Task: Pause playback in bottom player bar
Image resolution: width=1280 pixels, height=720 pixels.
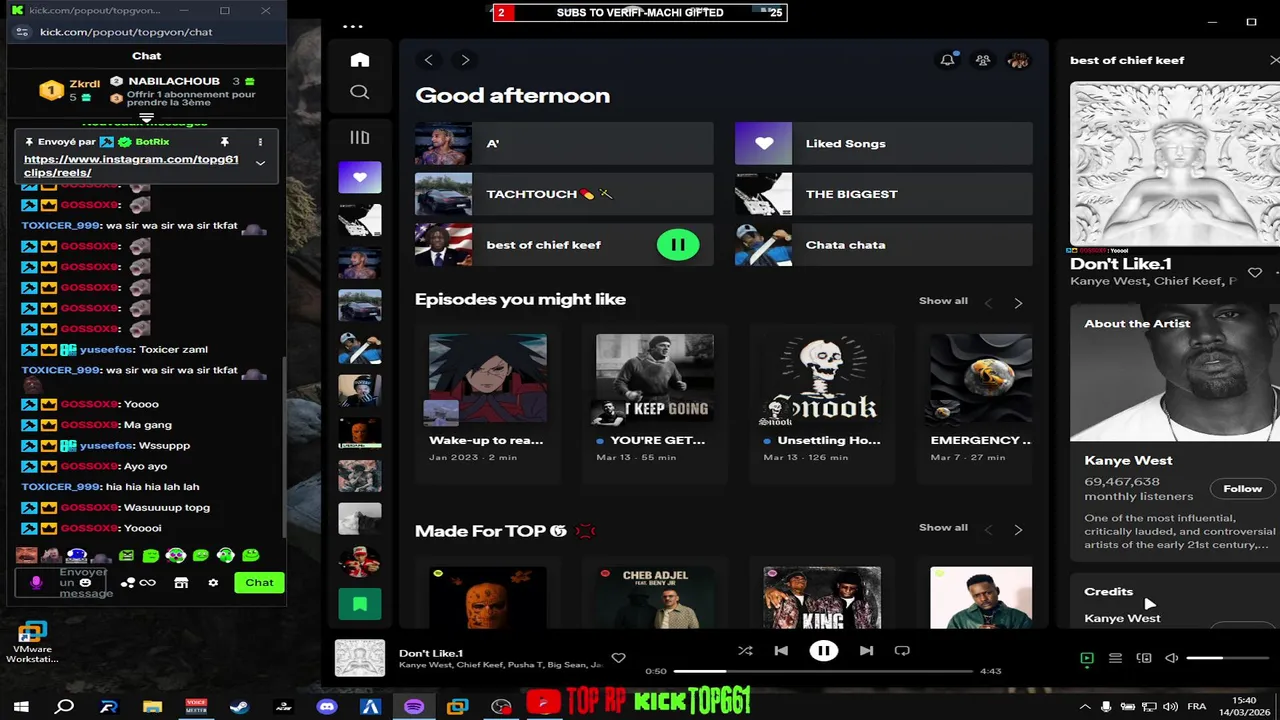Action: (x=823, y=651)
